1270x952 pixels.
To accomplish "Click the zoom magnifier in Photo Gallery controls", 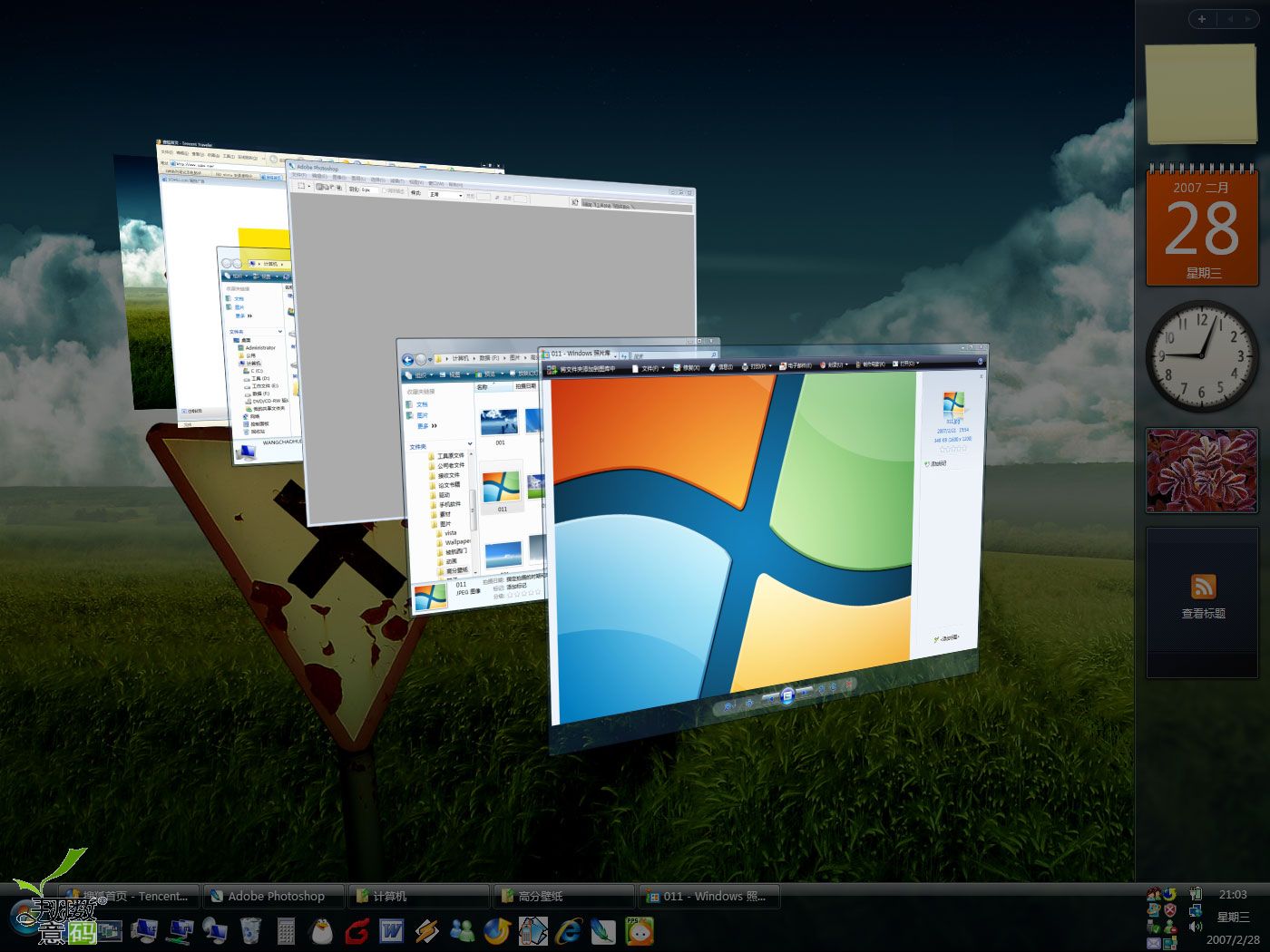I will tap(728, 705).
